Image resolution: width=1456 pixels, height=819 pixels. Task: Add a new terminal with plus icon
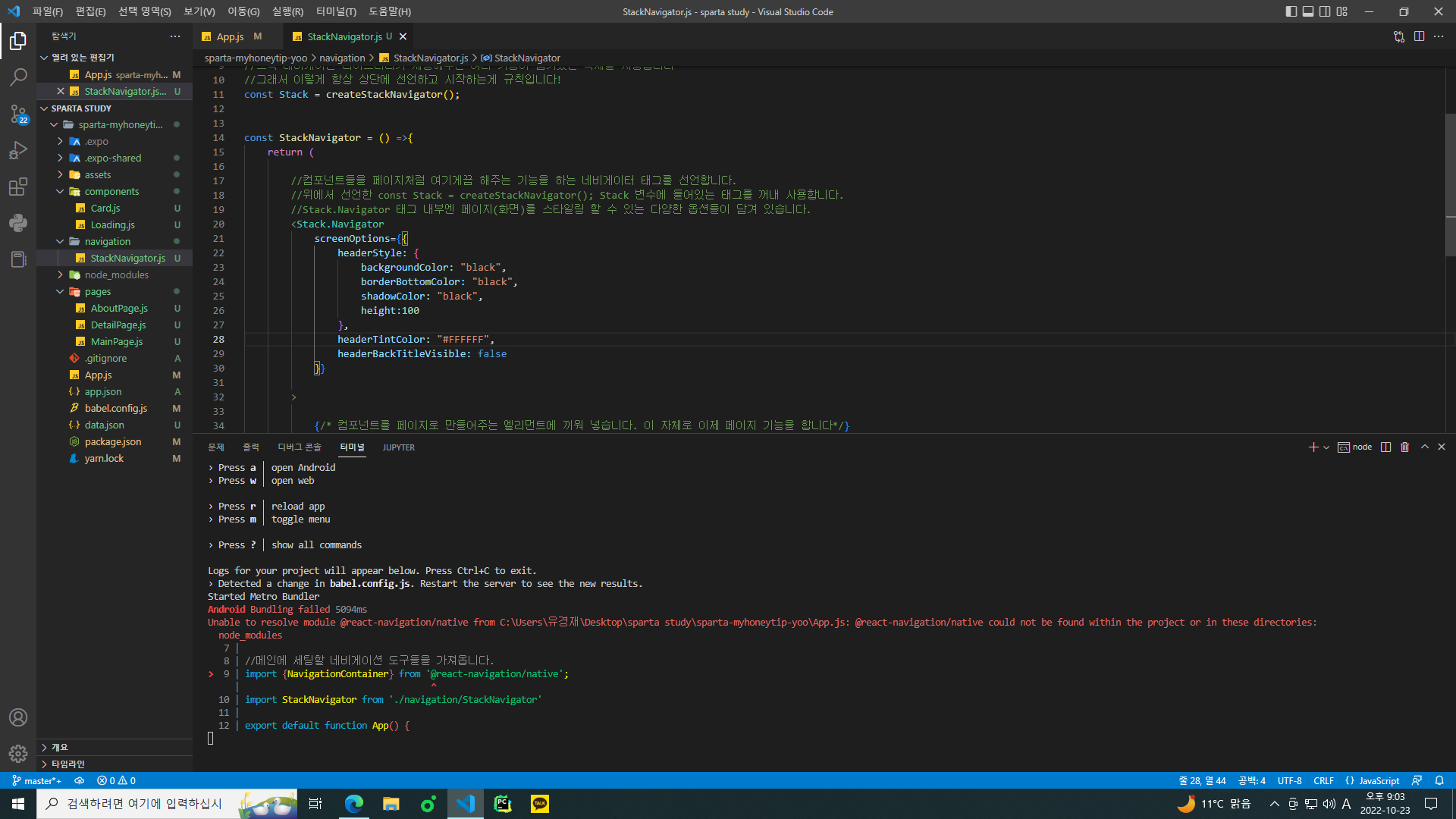1313,447
